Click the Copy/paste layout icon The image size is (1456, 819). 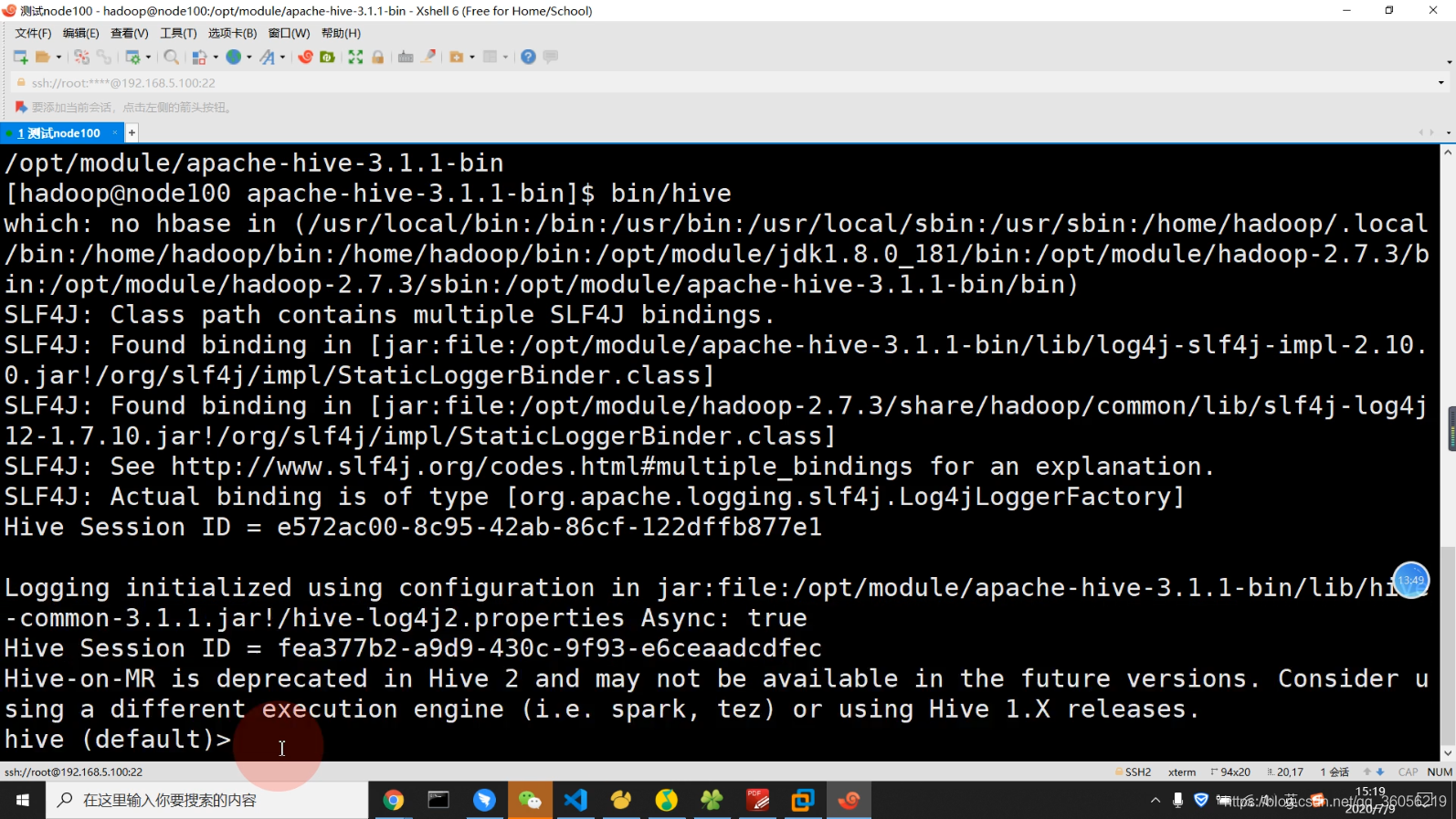199,57
